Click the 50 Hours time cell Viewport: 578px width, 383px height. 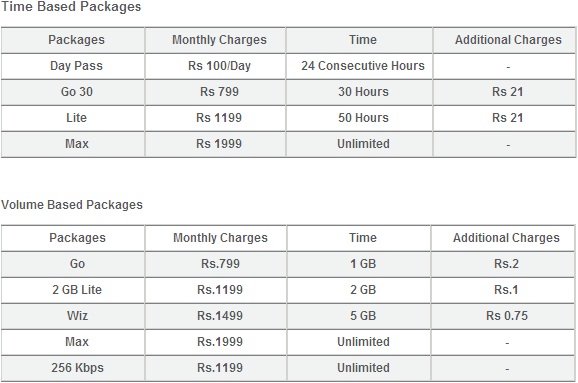click(x=363, y=118)
